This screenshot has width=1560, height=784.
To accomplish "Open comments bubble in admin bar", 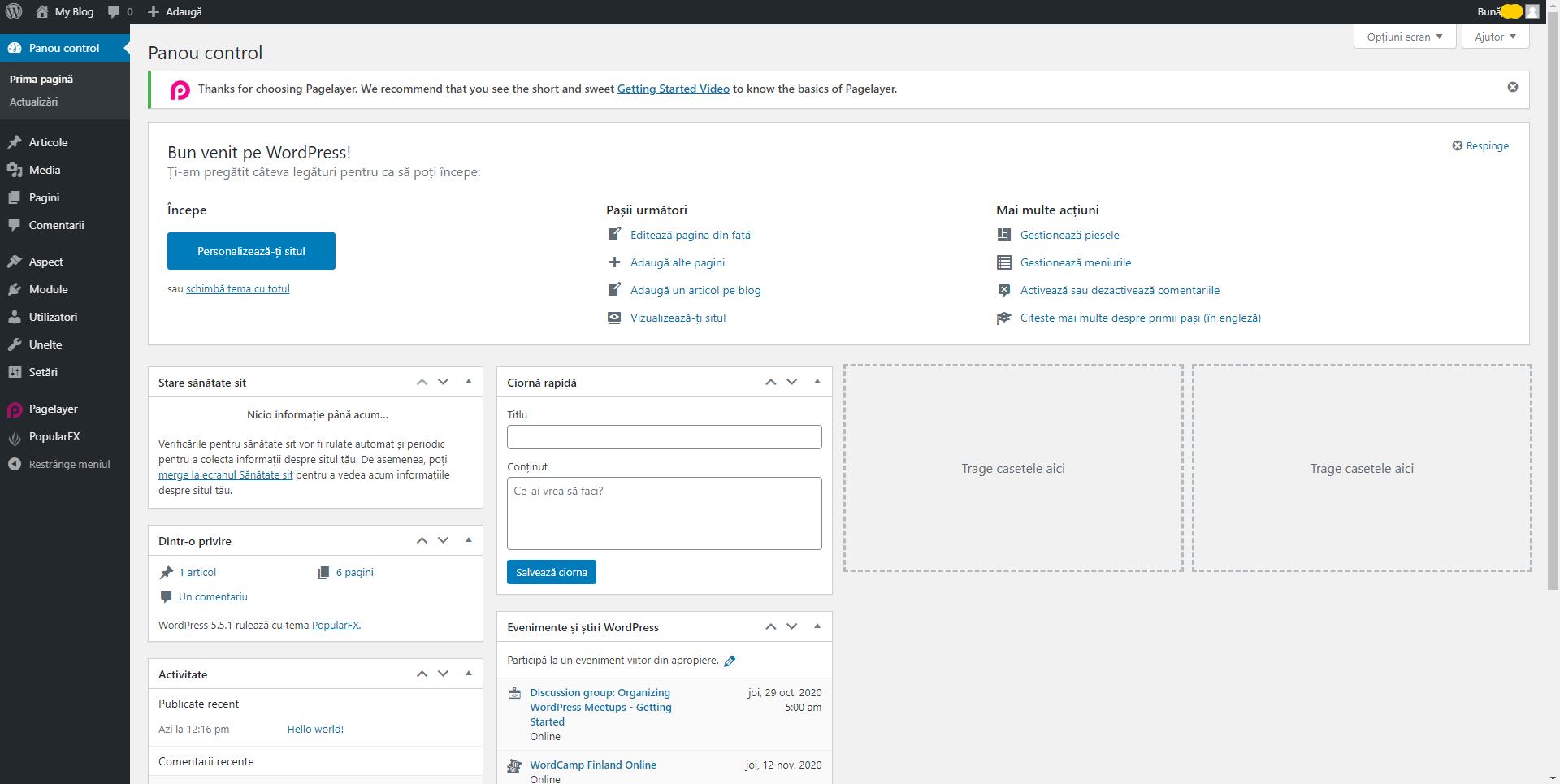I will 114,11.
